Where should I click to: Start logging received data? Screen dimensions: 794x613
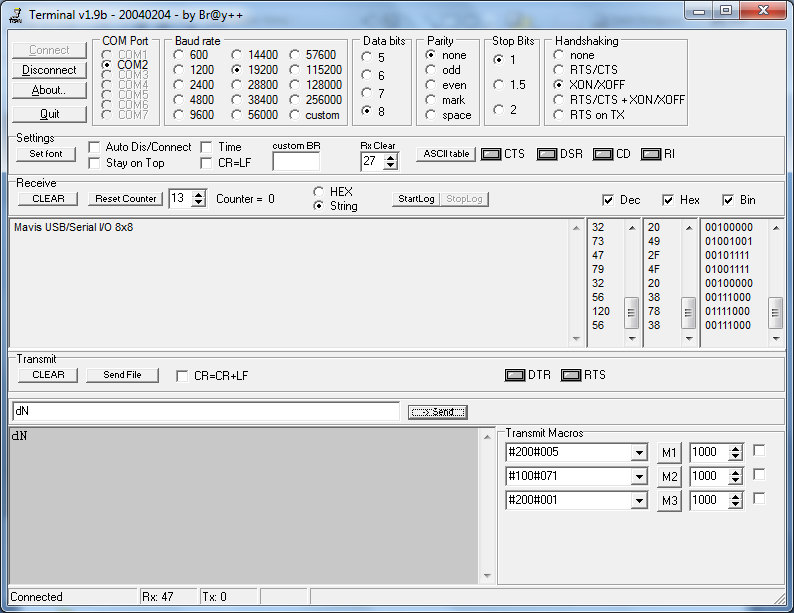click(416, 199)
